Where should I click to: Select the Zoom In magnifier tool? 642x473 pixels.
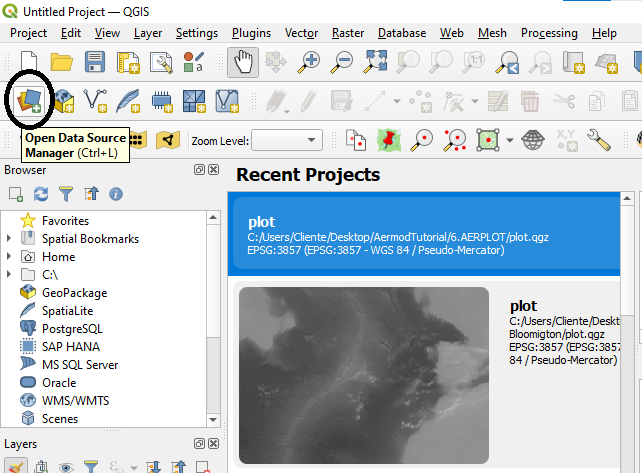click(308, 62)
